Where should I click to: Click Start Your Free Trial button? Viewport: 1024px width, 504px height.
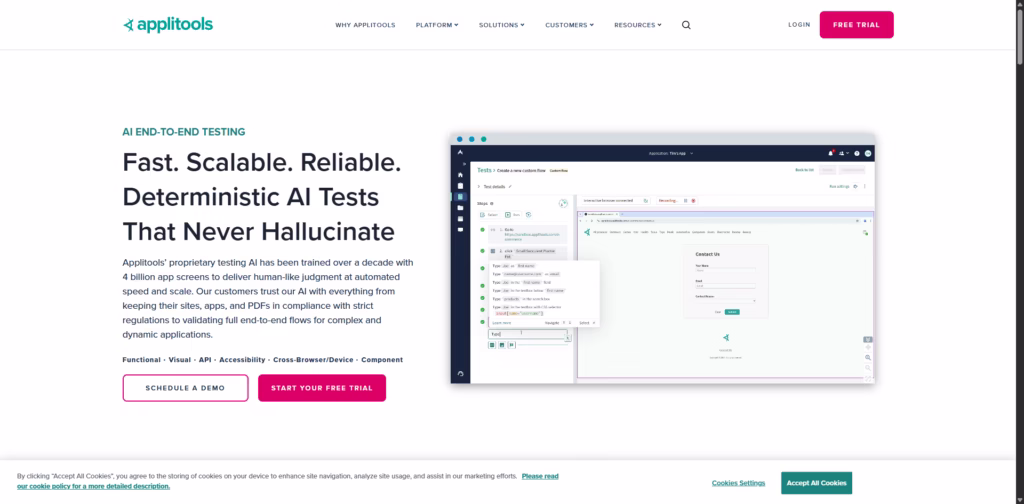[x=322, y=388]
